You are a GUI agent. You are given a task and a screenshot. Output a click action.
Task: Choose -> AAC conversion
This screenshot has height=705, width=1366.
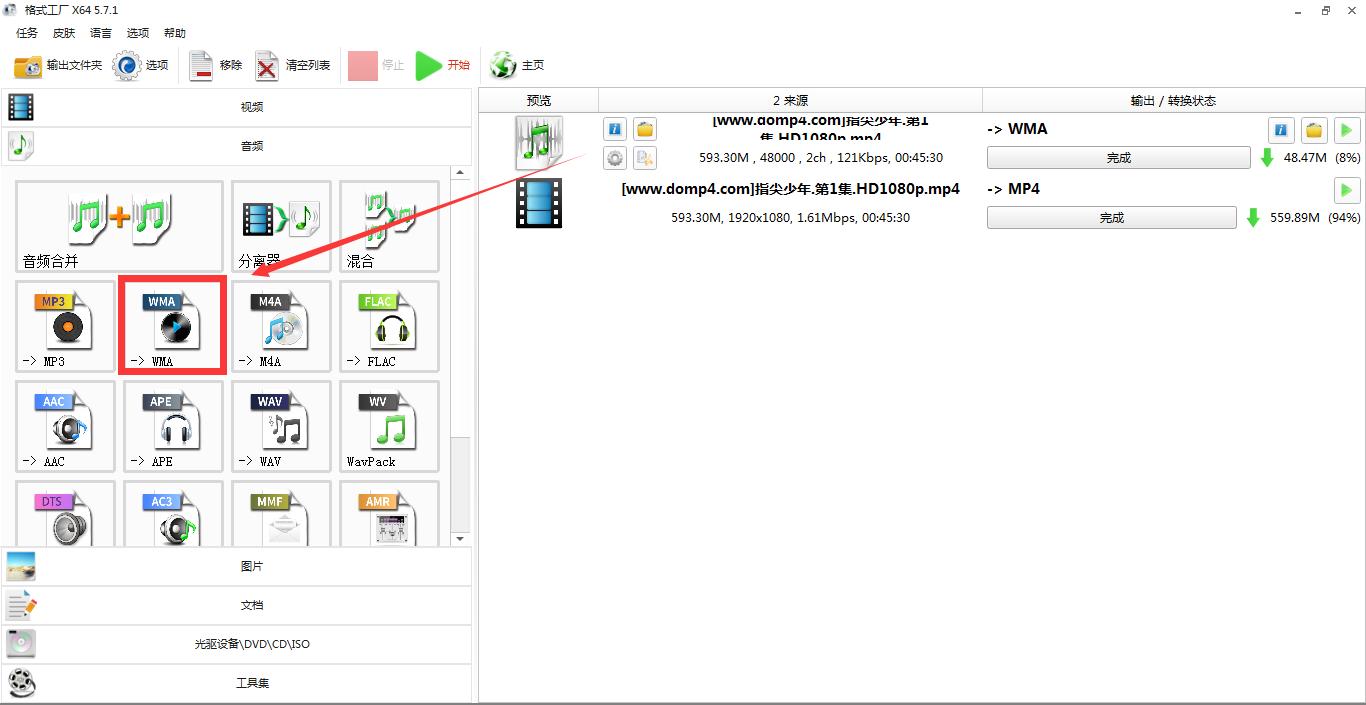coord(65,426)
